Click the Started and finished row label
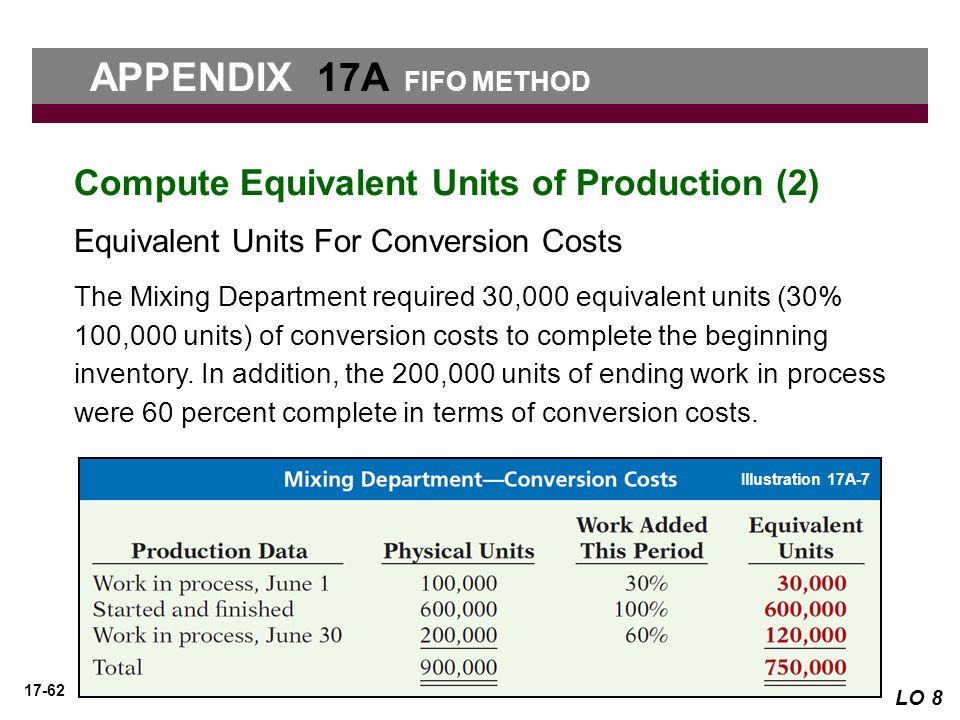 [x=193, y=609]
